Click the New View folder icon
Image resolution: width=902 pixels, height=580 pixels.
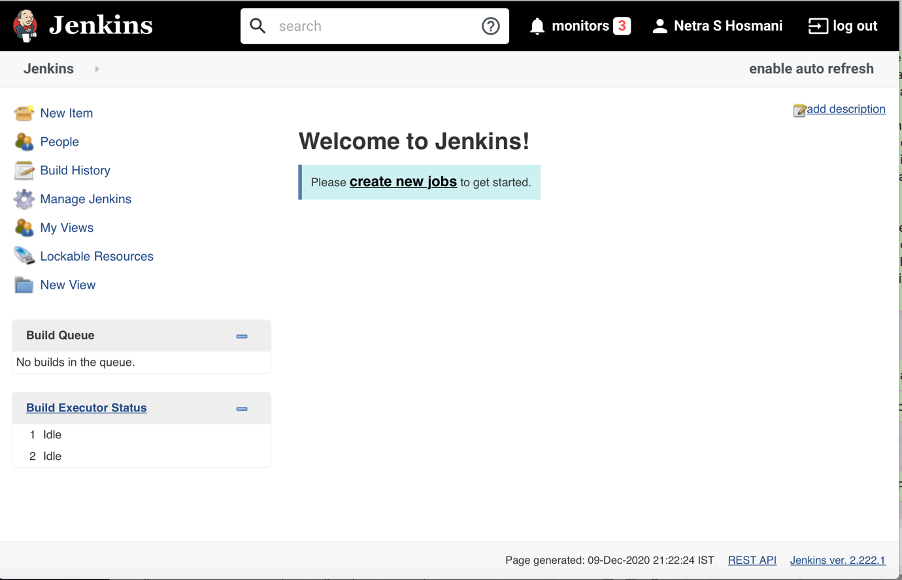[23, 285]
